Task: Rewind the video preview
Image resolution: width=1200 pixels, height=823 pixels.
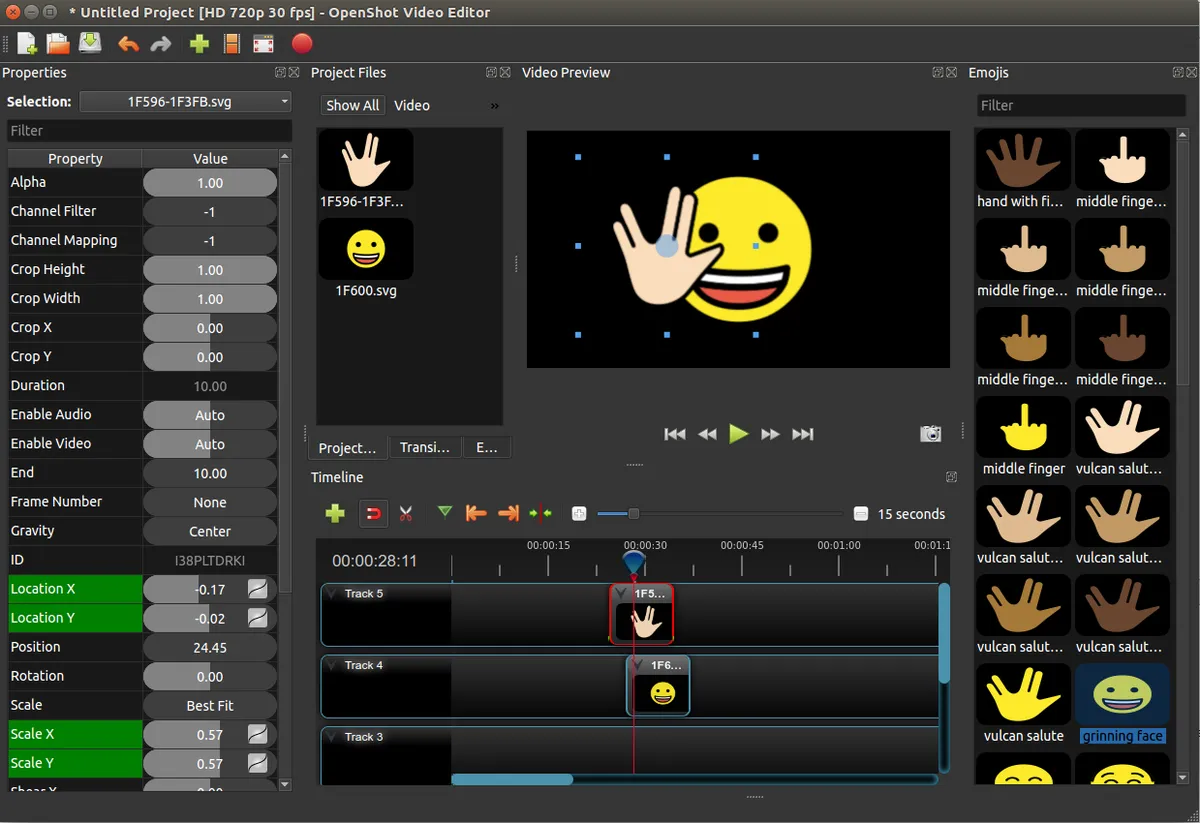Action: pyautogui.click(x=707, y=434)
